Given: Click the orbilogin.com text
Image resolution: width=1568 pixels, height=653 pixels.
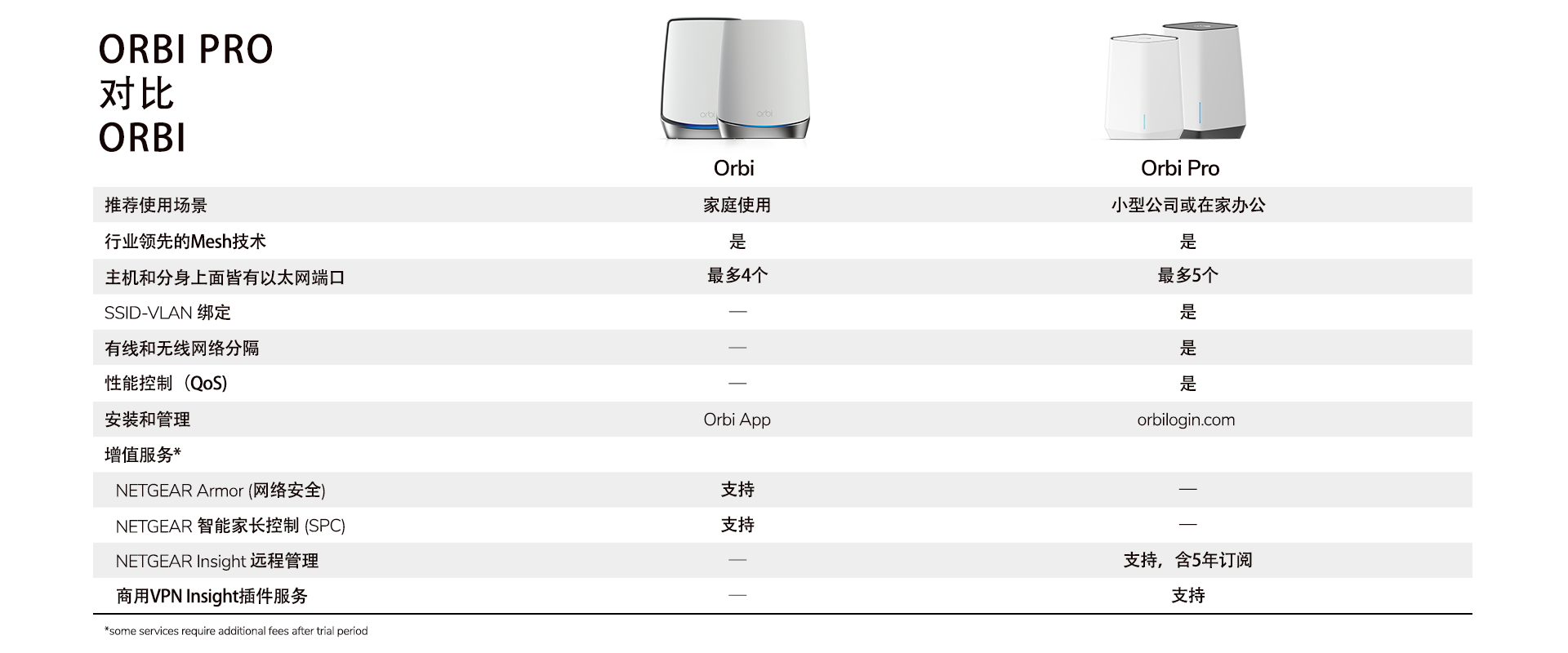Looking at the screenshot, I should [1186, 420].
